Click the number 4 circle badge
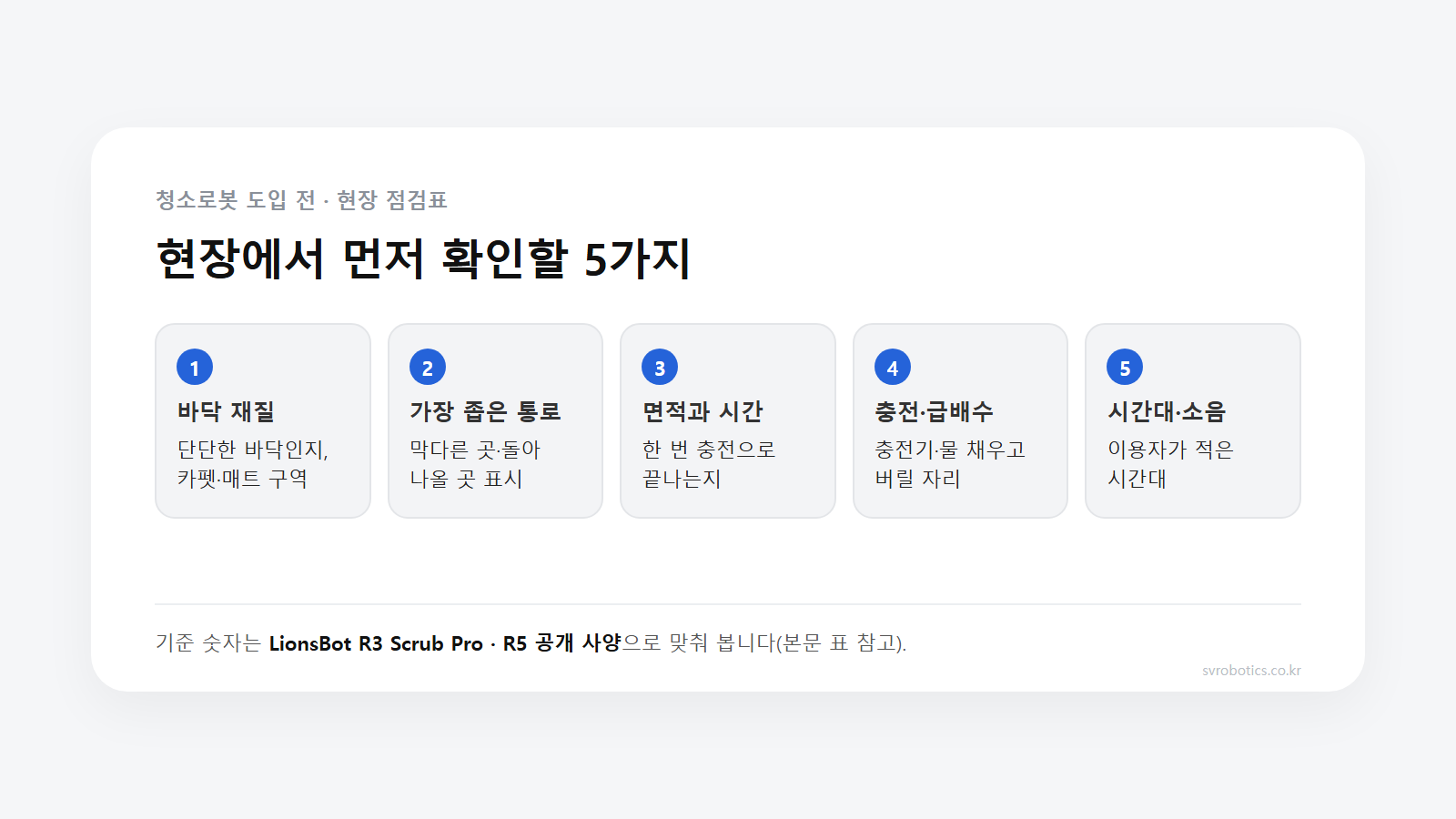 pos(893,368)
